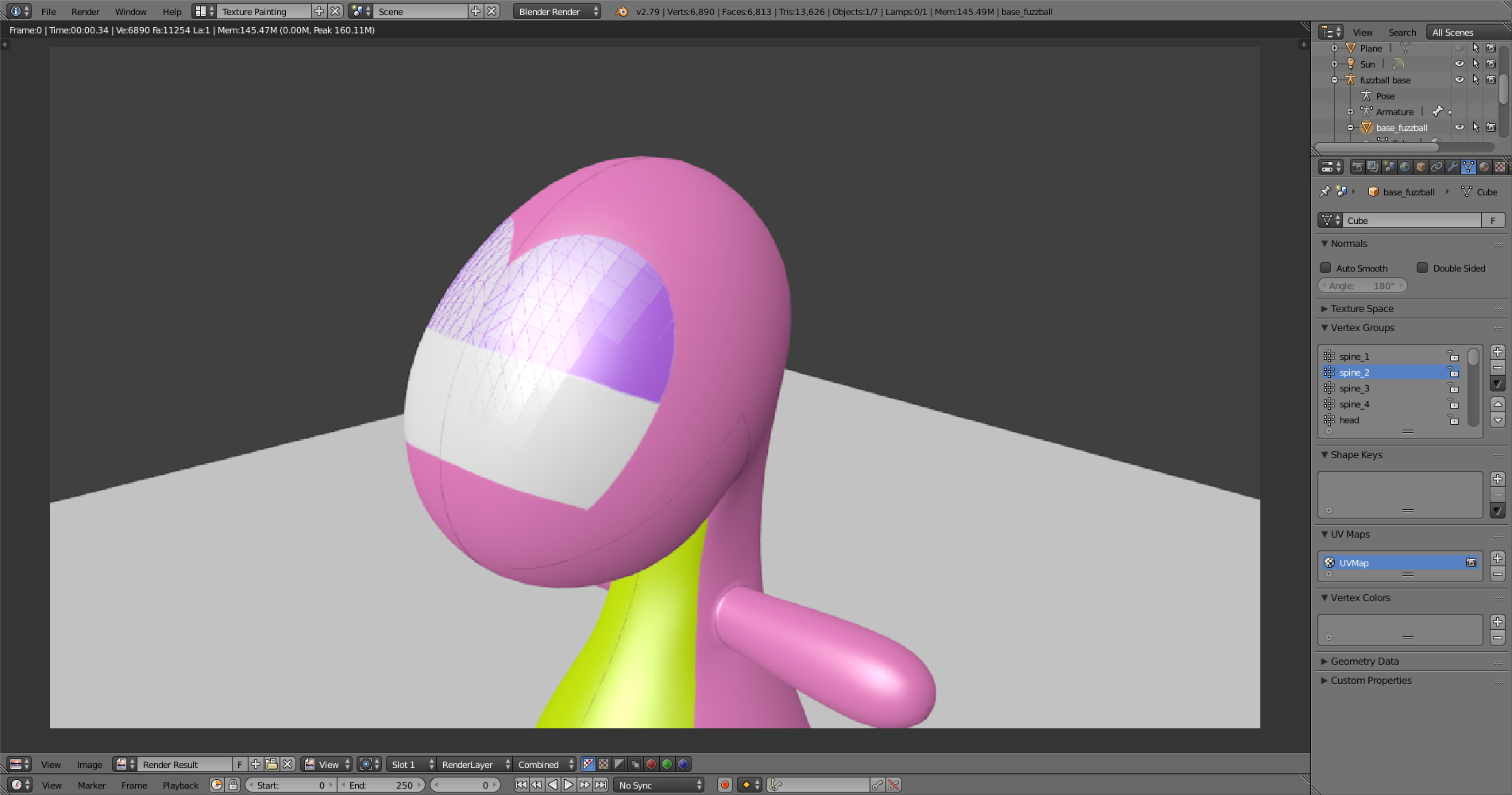Add a new vertex group

pyautogui.click(x=1498, y=352)
